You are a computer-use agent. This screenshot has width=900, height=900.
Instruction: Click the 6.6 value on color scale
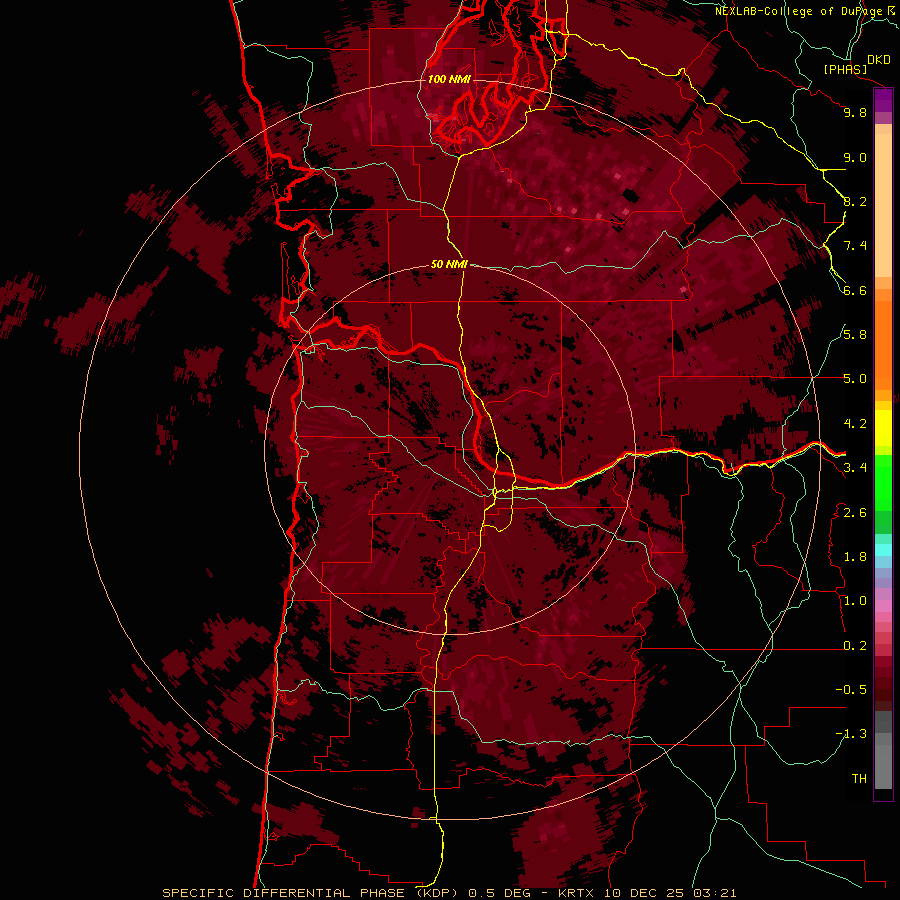pos(855,290)
